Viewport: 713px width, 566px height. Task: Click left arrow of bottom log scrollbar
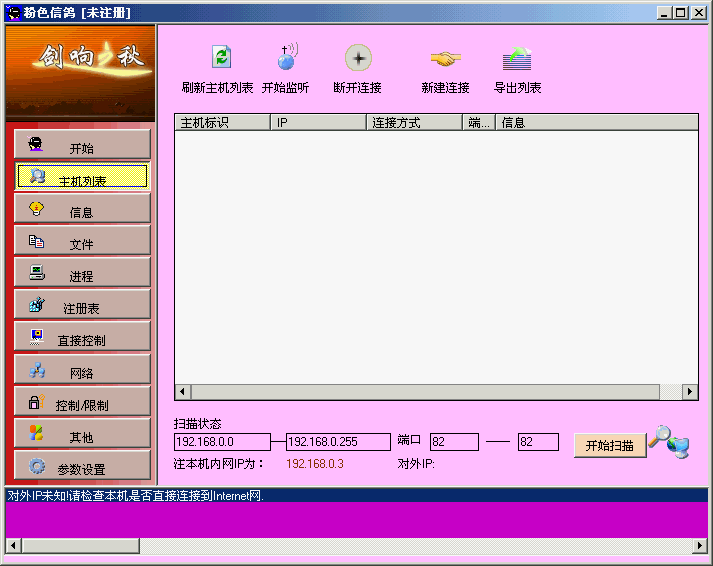click(x=13, y=546)
